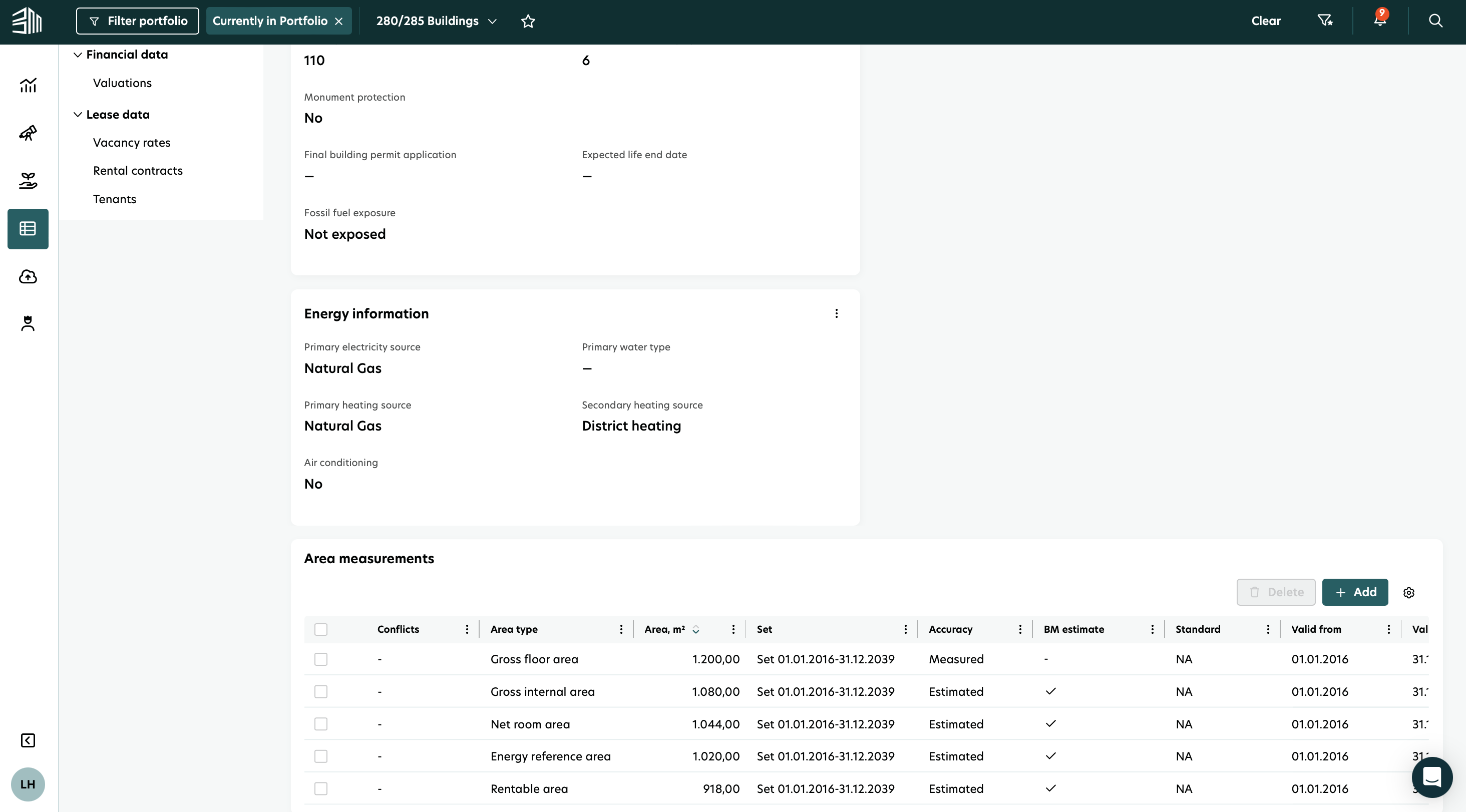Expand the 280/285 Buildings dropdown
Image resolution: width=1466 pixels, height=812 pixels.
coord(437,21)
